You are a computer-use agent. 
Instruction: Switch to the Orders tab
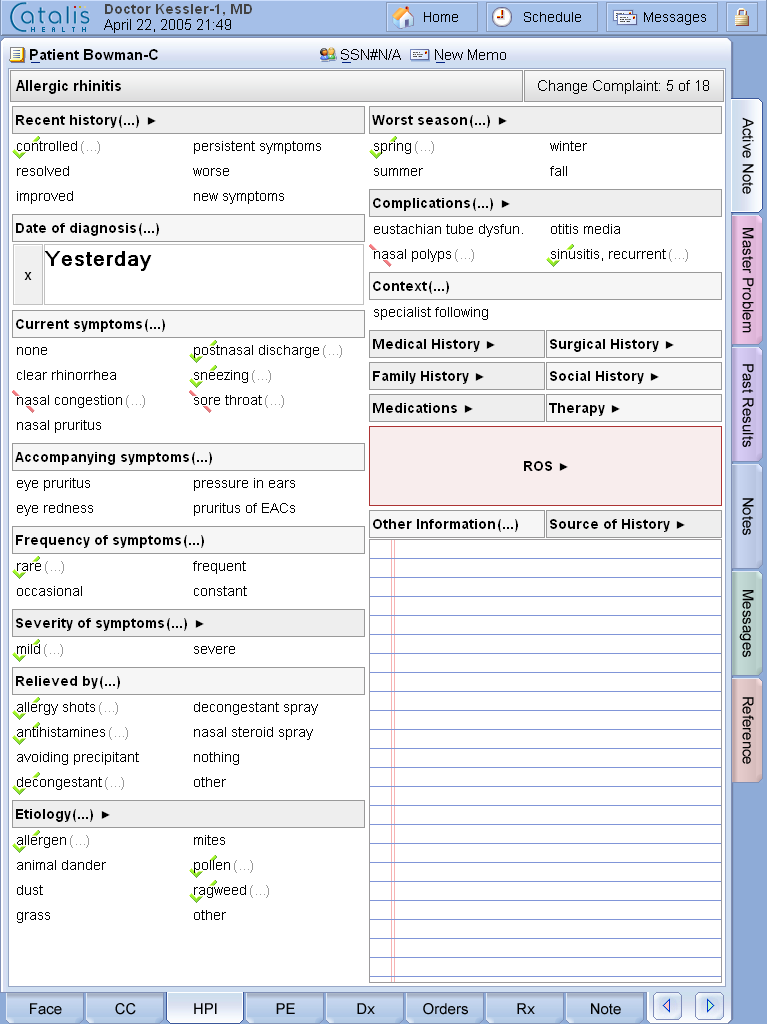[445, 1008]
